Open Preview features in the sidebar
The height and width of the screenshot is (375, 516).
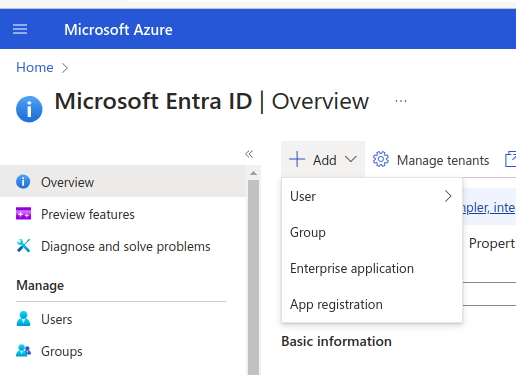pyautogui.click(x=123, y=214)
